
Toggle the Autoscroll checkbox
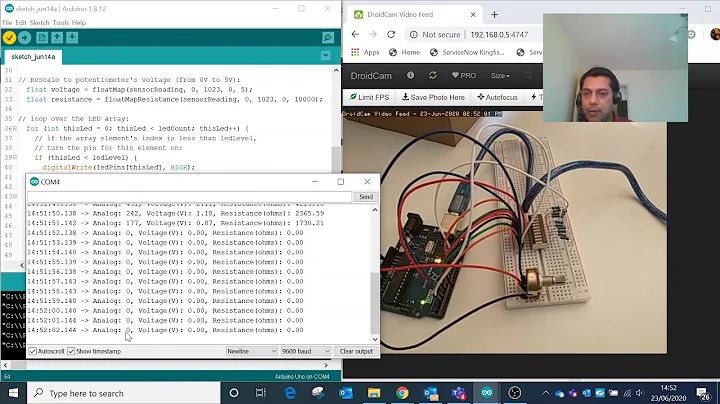pos(33,351)
